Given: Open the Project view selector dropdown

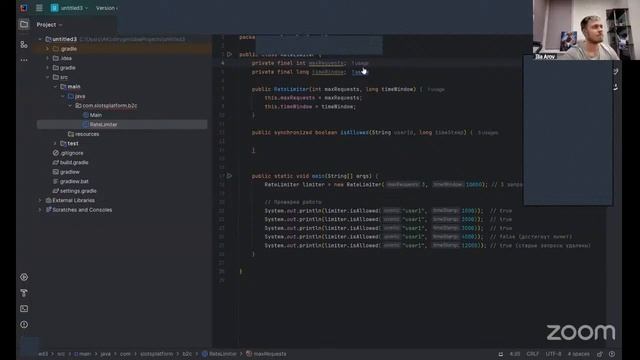Looking at the screenshot, I should pyautogui.click(x=49, y=25).
